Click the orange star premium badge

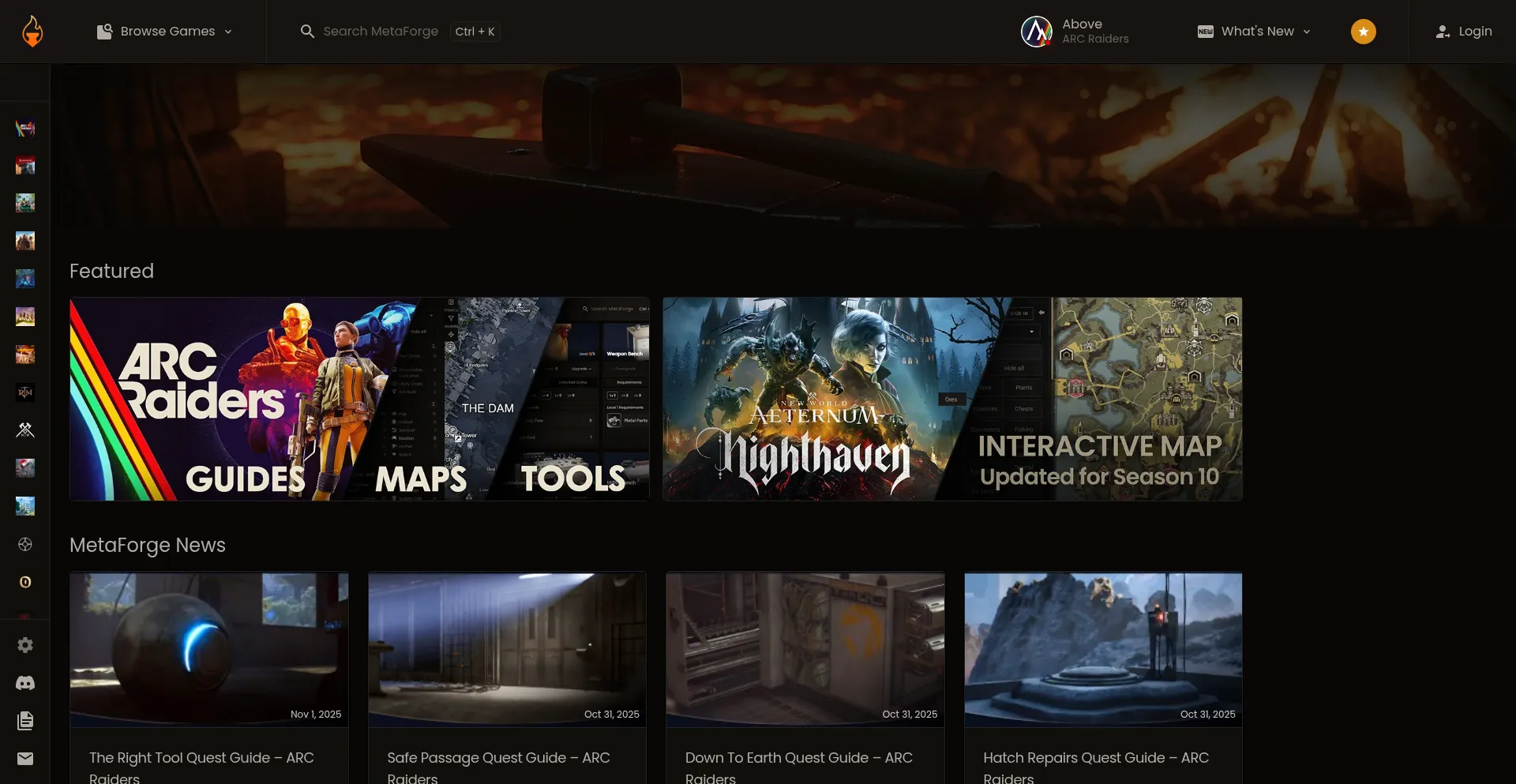(x=1363, y=32)
